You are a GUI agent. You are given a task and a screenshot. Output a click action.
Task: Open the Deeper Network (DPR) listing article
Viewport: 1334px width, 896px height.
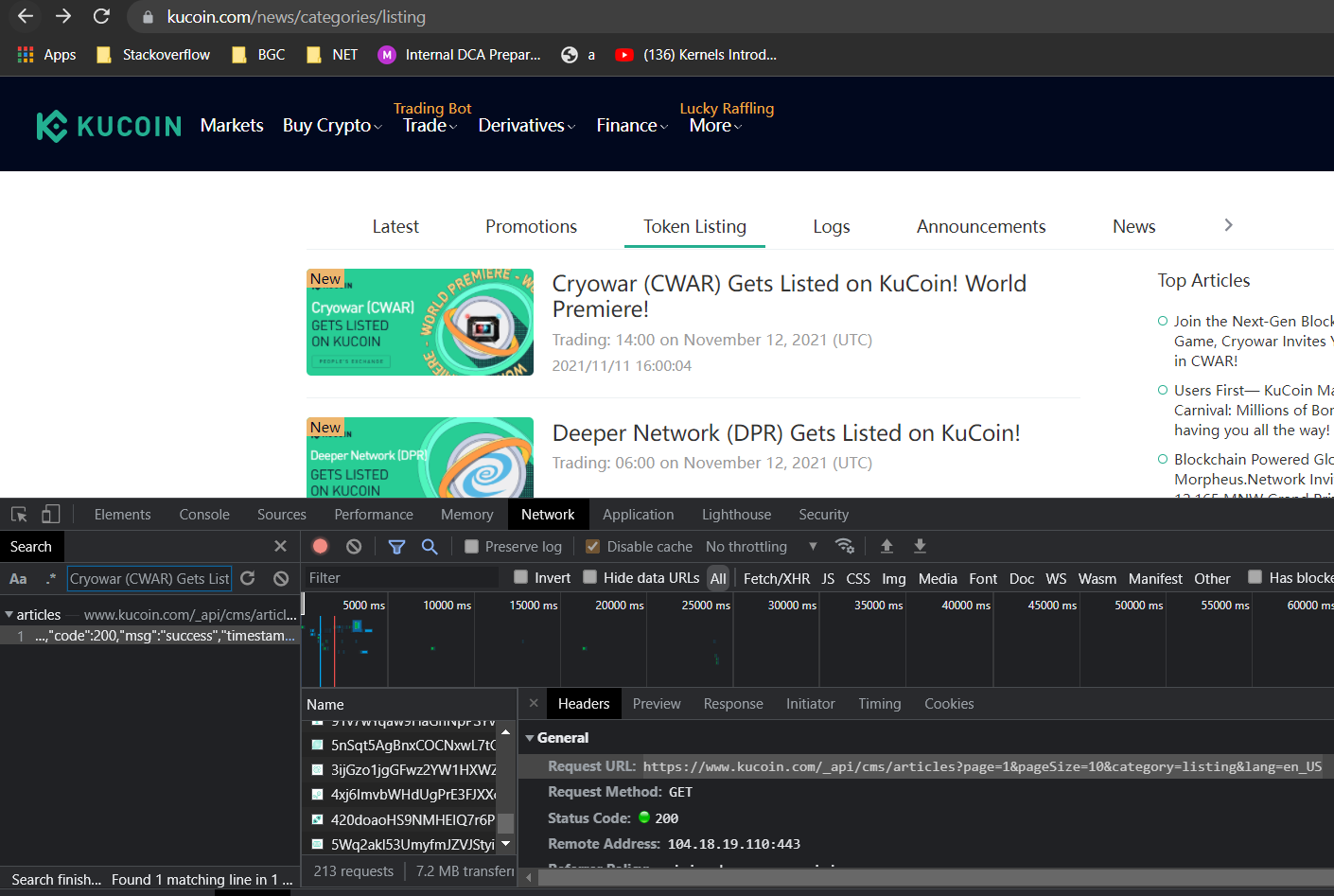coord(786,432)
